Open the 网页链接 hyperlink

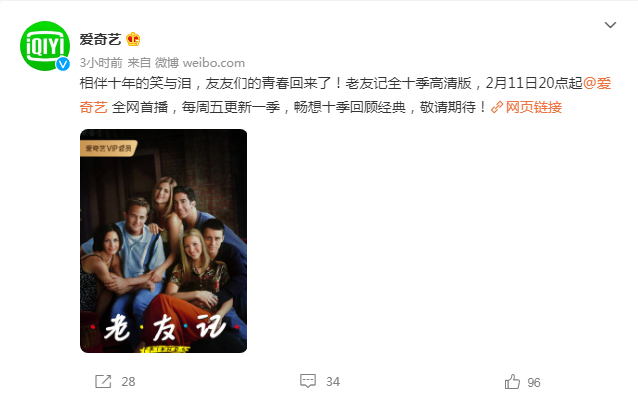click(x=533, y=107)
